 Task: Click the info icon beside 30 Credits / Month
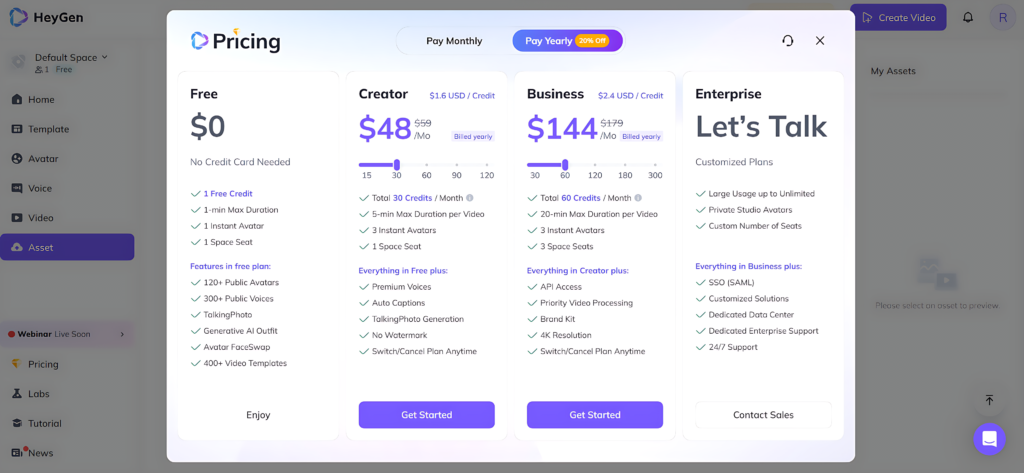tap(470, 198)
